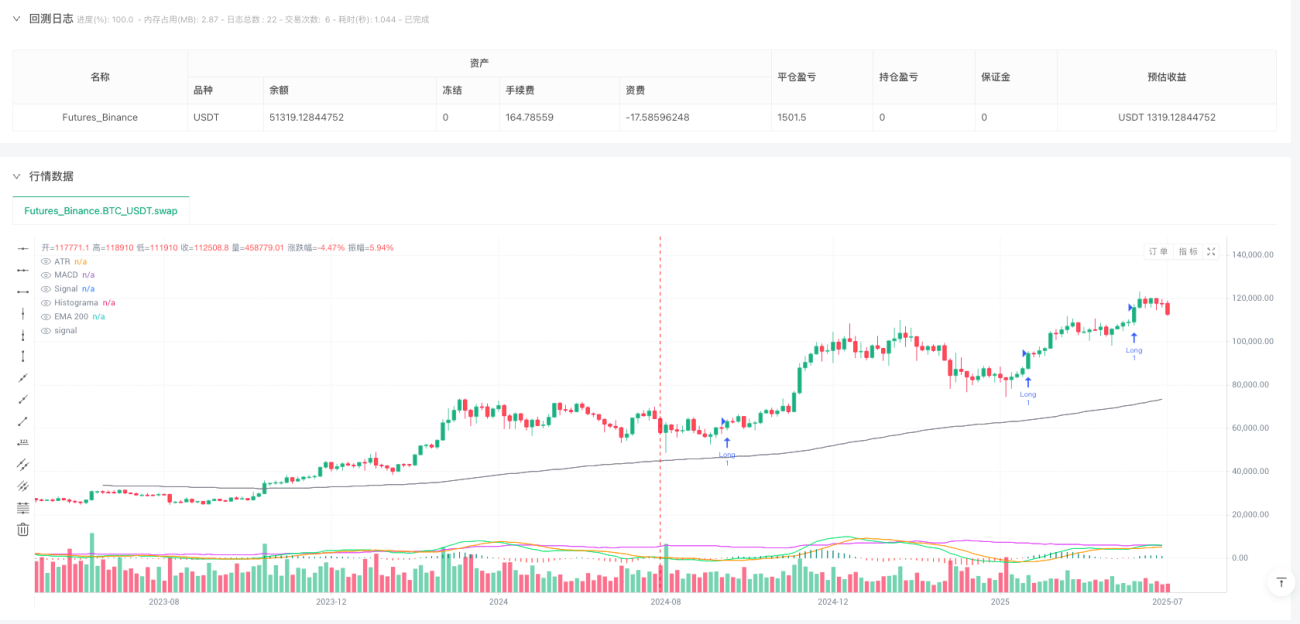1300x624 pixels.
Task: Delete drawings with the trash can icon
Action: pyautogui.click(x=23, y=529)
